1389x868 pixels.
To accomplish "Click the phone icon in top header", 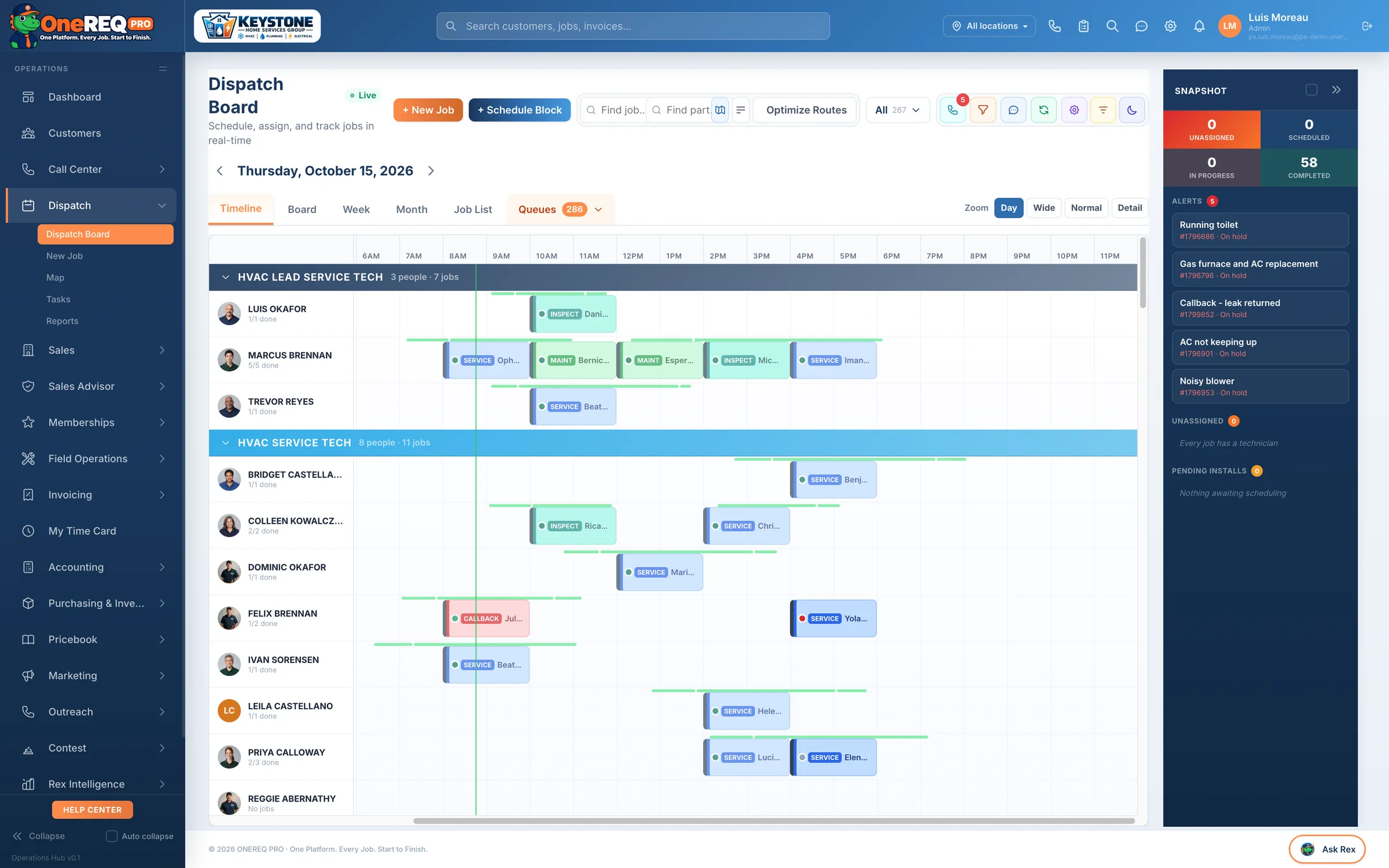I will pos(1054,26).
